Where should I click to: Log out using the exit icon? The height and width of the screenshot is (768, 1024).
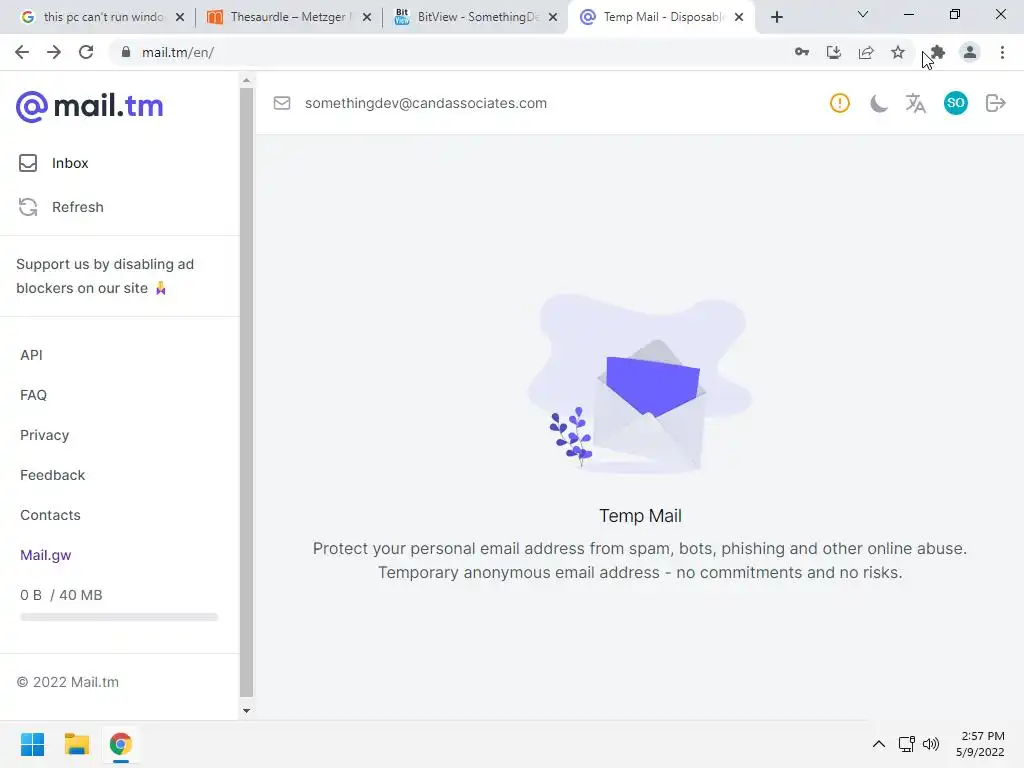(x=995, y=103)
